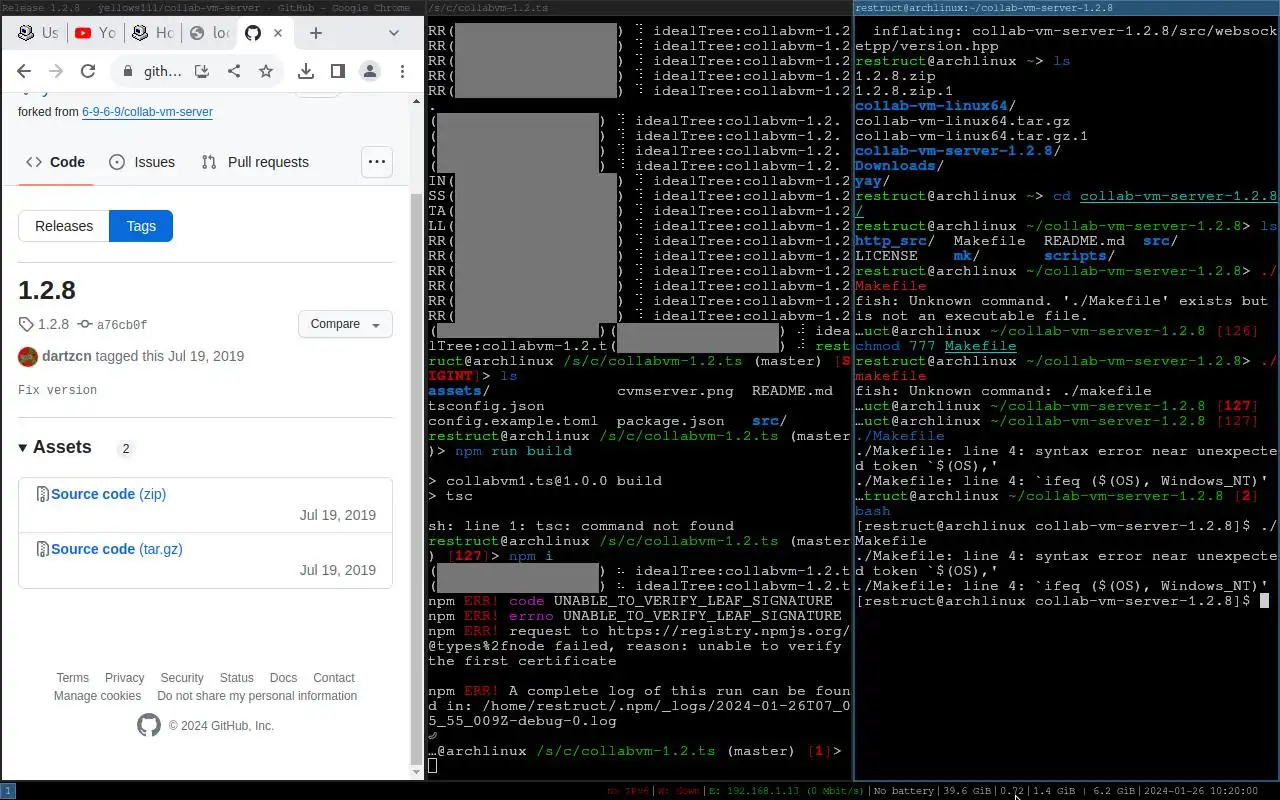The image size is (1280, 800).
Task: Bookmark this page with the star icon
Action: point(266,71)
